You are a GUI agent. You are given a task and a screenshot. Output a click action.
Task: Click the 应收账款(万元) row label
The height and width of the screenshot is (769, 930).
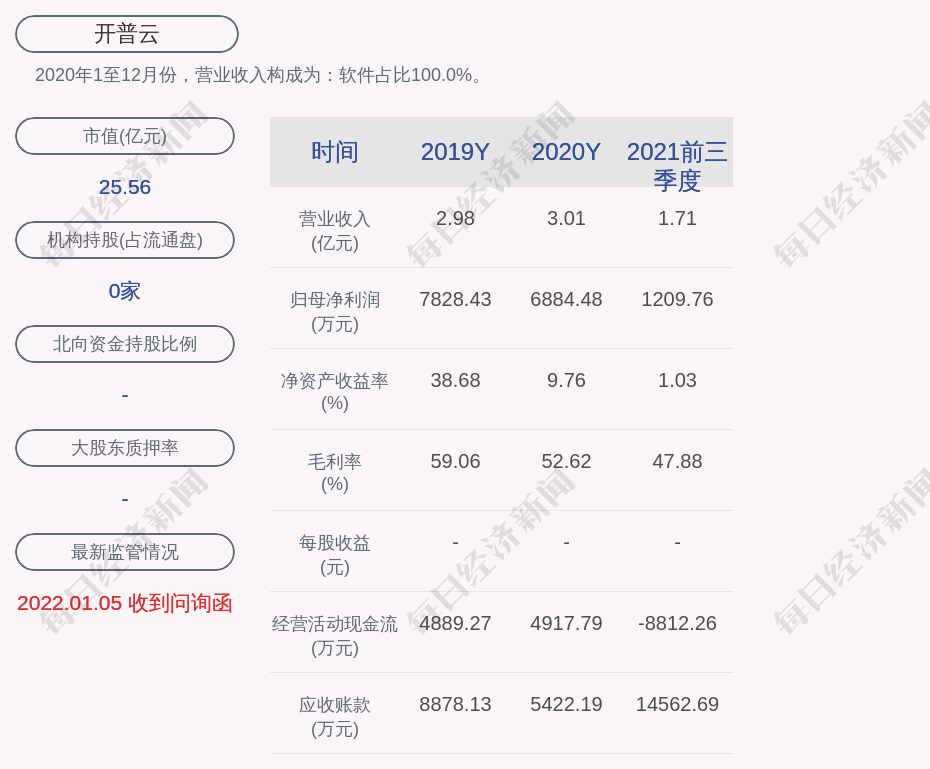335,717
